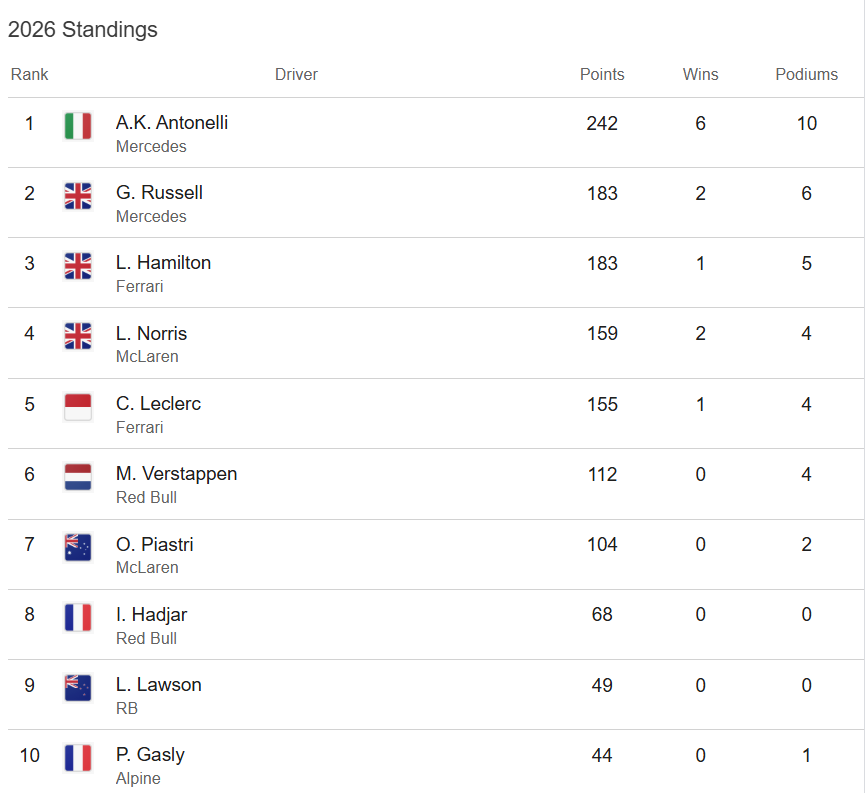865x793 pixels.
Task: Click the Rank column header
Action: (29, 74)
